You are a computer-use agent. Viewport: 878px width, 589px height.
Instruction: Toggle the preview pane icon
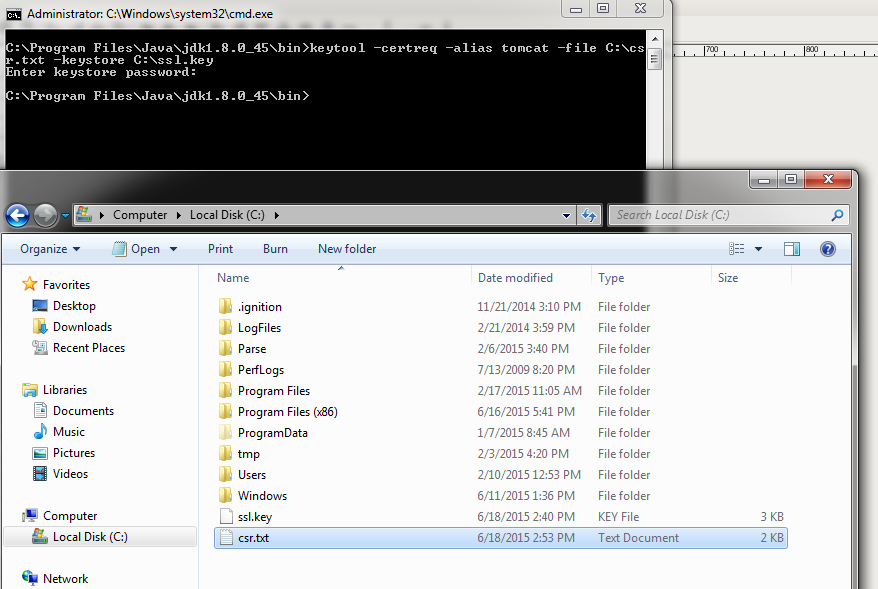(x=792, y=249)
